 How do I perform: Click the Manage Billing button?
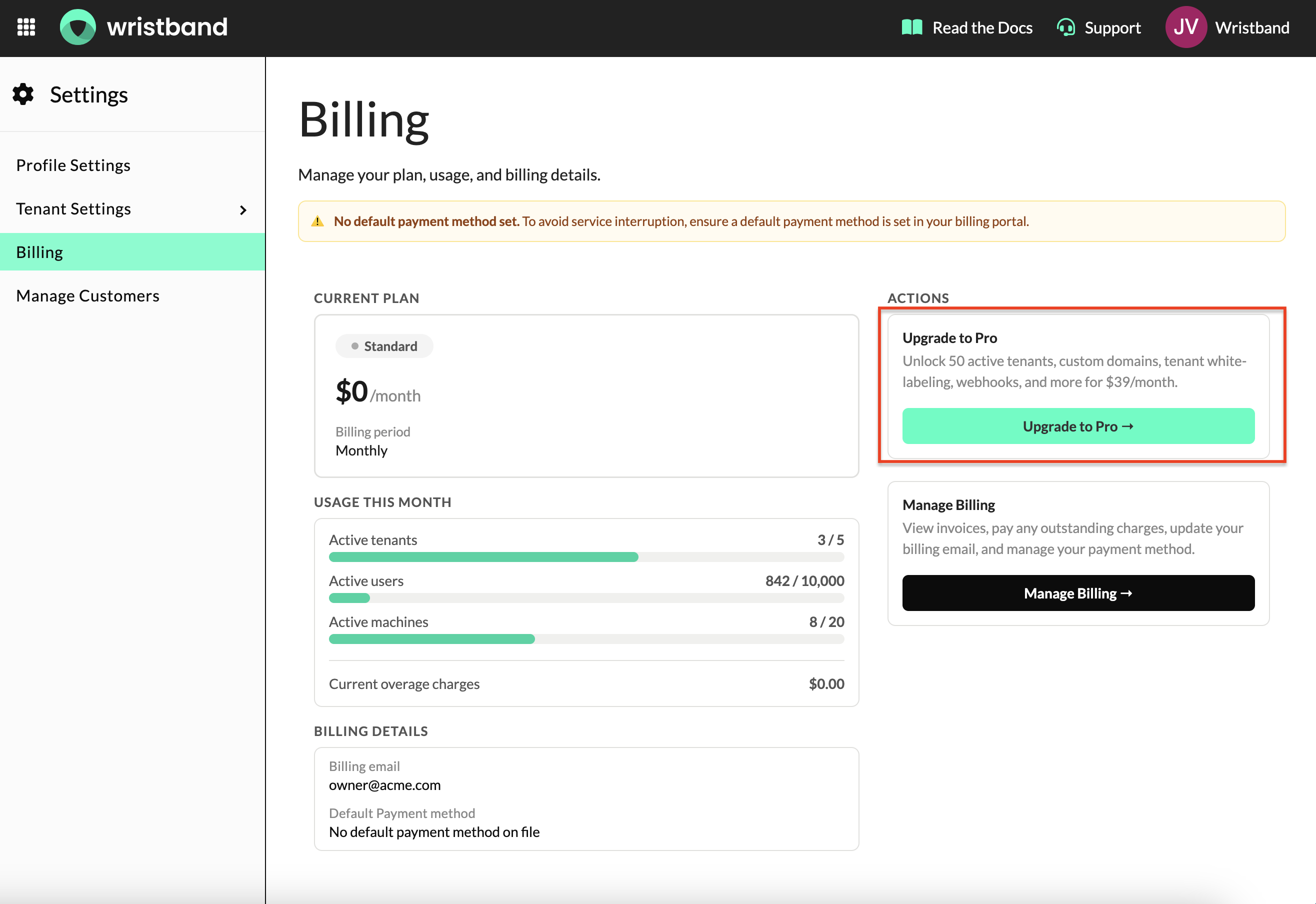[1078, 593]
